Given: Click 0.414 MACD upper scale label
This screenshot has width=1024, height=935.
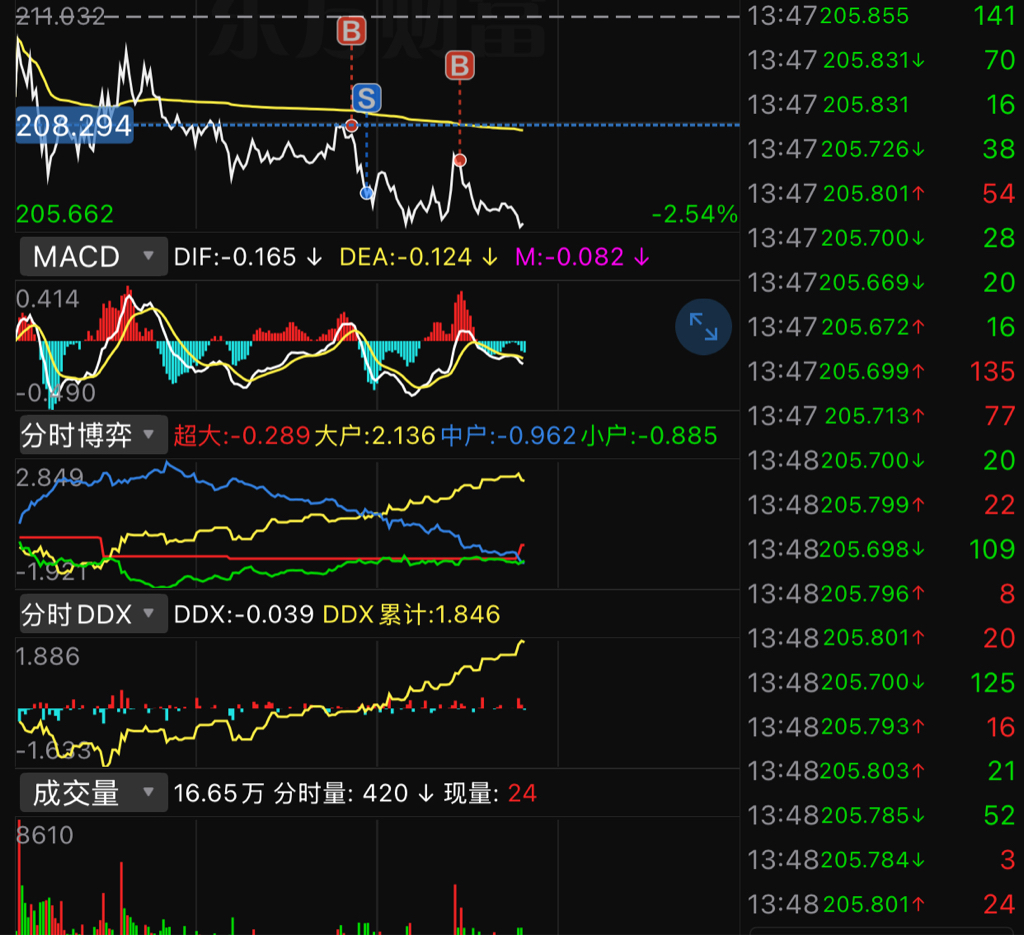Looking at the screenshot, I should click(x=47, y=299).
